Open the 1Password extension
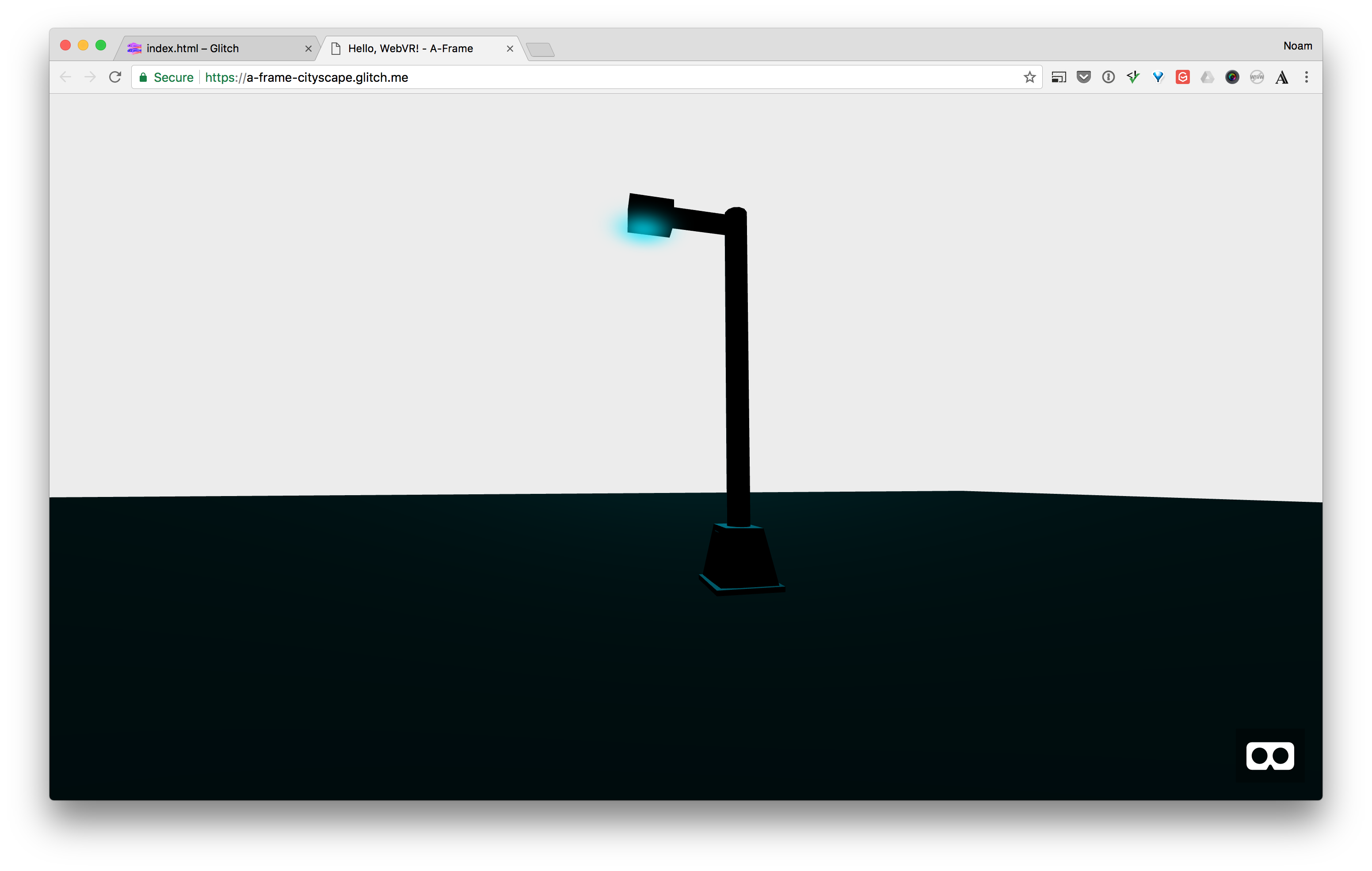The image size is (1372, 871). coord(1108,77)
